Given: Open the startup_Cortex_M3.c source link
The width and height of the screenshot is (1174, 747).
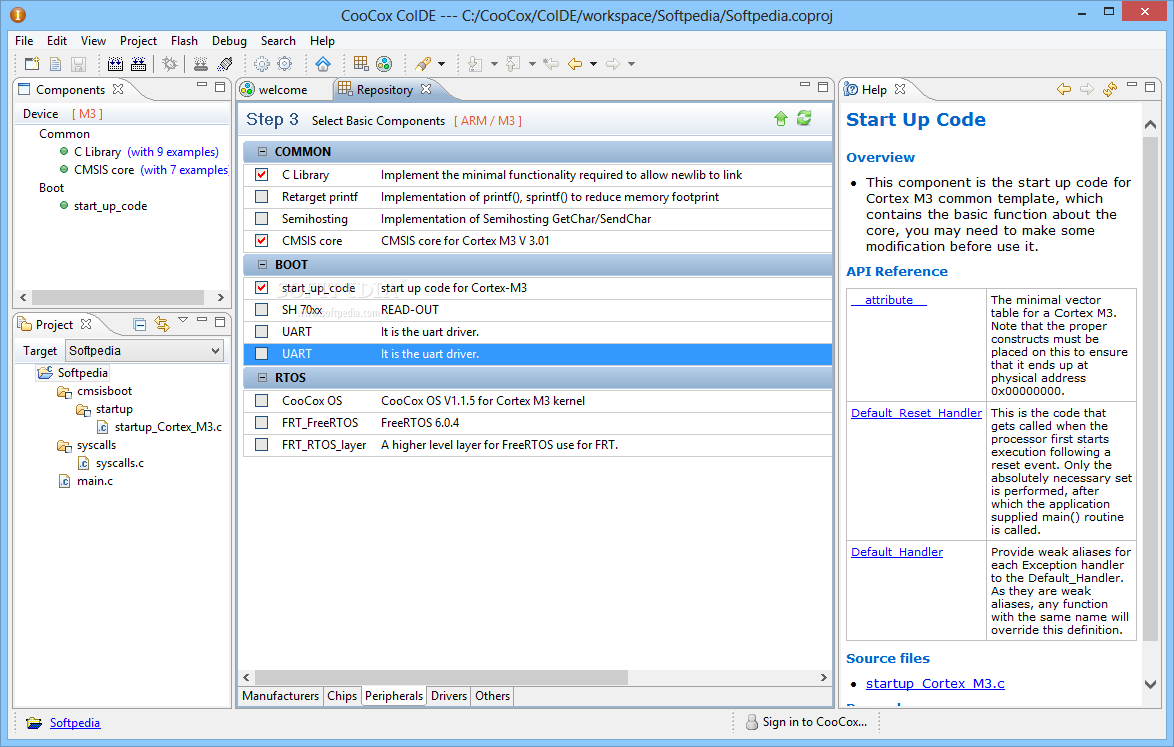Looking at the screenshot, I should (935, 683).
